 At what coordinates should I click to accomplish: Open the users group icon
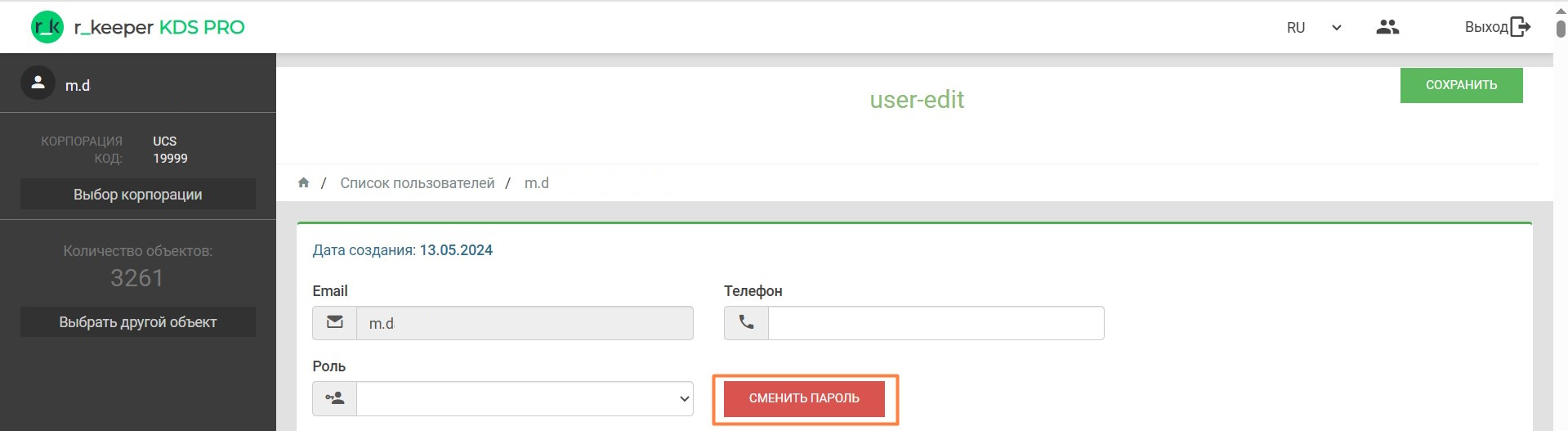pos(1387,27)
